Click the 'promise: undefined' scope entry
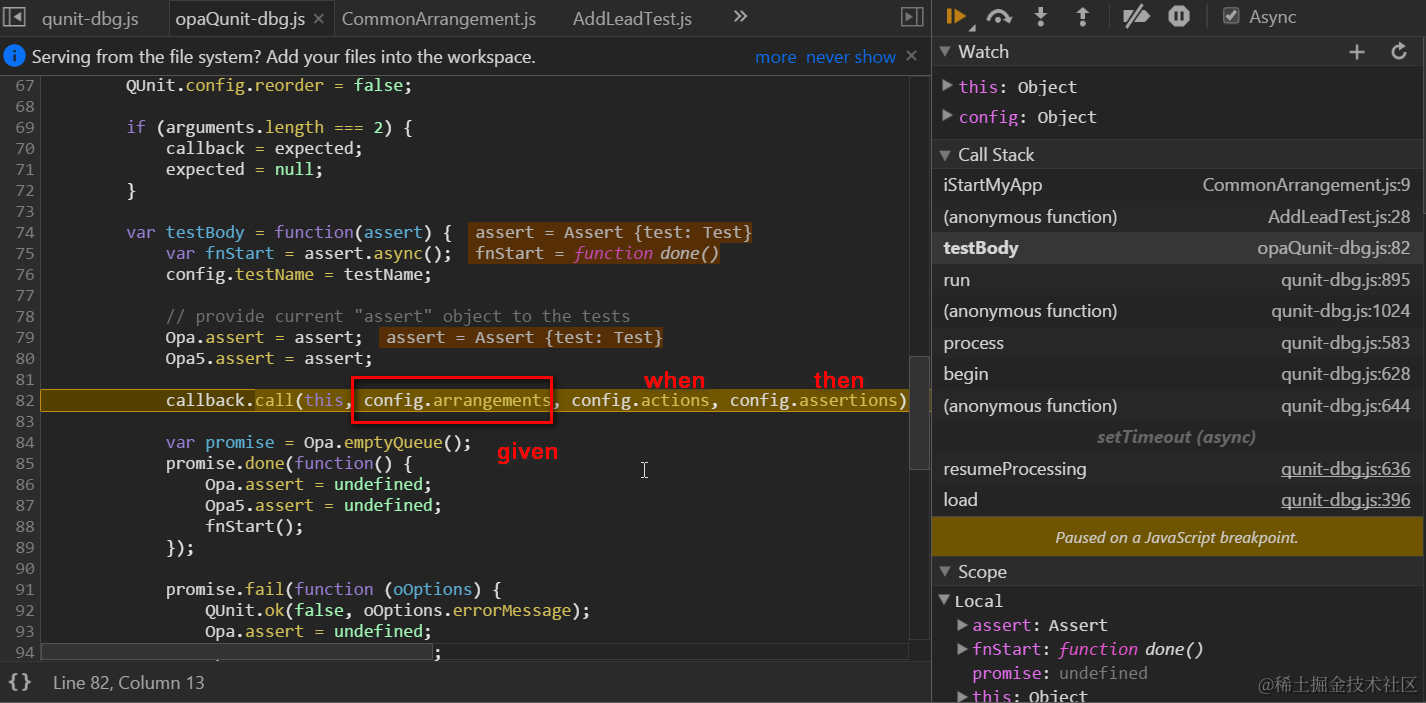This screenshot has width=1426, height=703. (x=1059, y=673)
